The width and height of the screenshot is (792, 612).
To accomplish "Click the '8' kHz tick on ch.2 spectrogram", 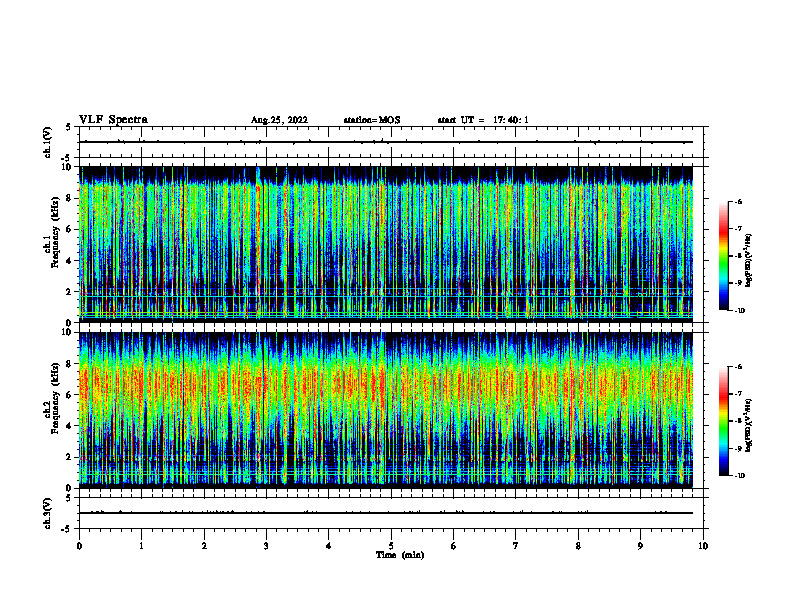I will click(x=69, y=364).
